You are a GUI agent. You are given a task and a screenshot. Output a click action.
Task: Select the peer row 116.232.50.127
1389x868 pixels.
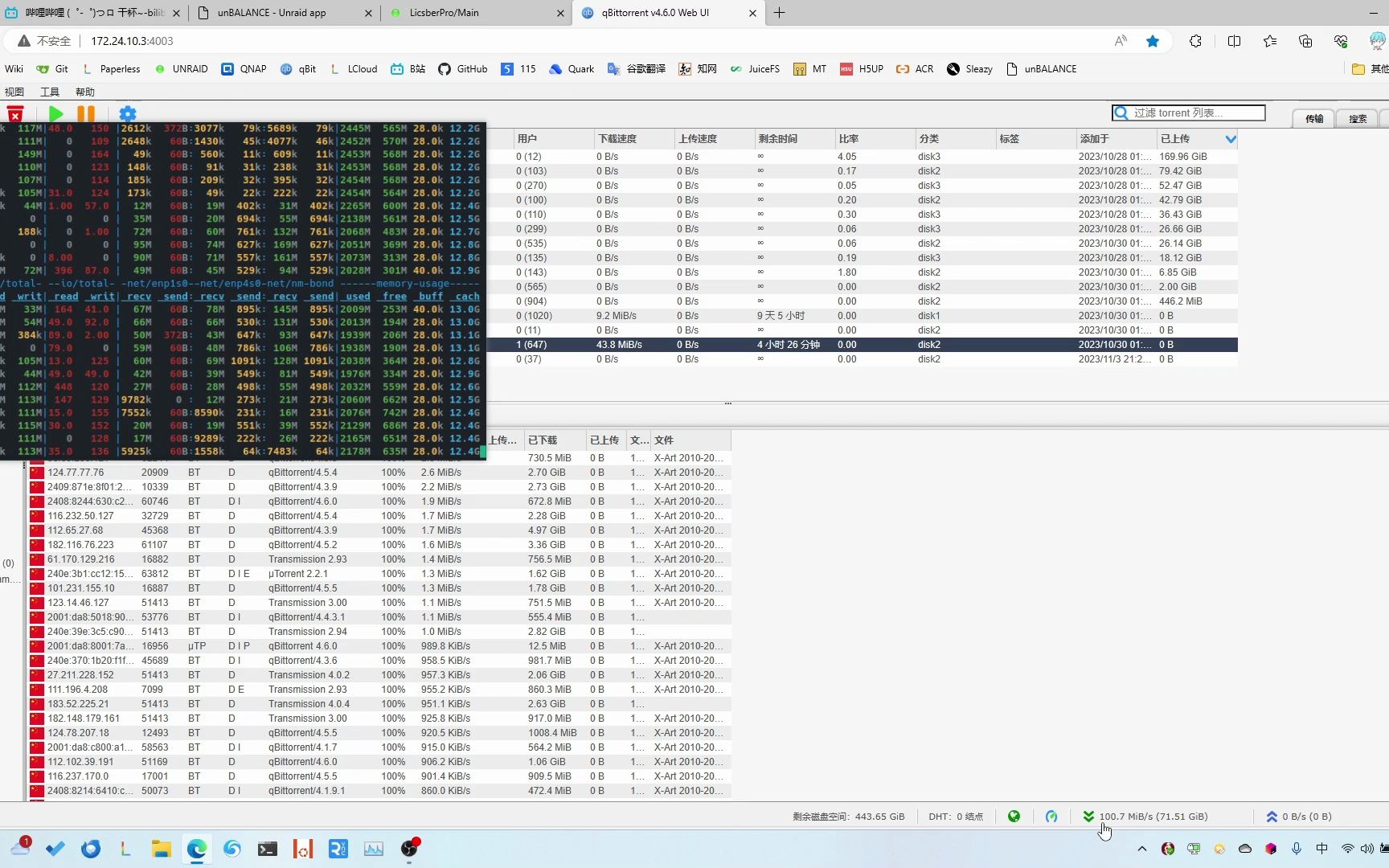click(x=379, y=516)
